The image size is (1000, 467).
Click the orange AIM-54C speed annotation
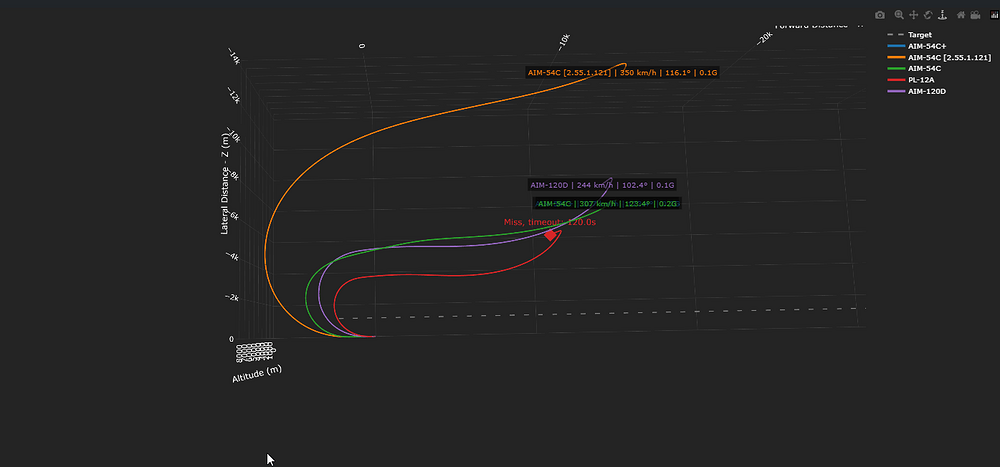[622, 73]
